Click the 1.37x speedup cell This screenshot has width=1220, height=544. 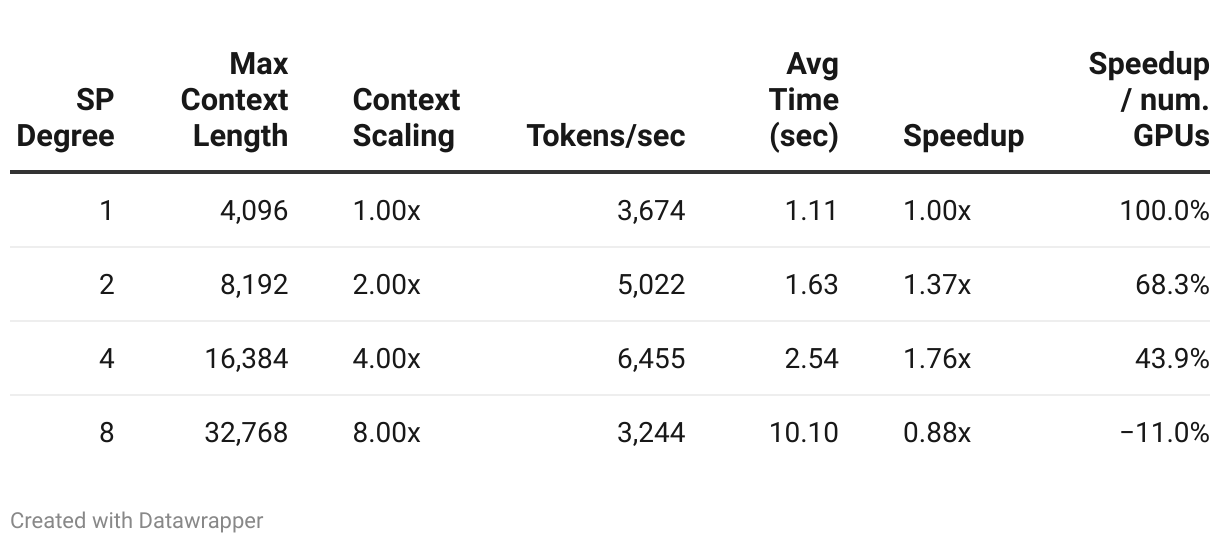click(937, 285)
